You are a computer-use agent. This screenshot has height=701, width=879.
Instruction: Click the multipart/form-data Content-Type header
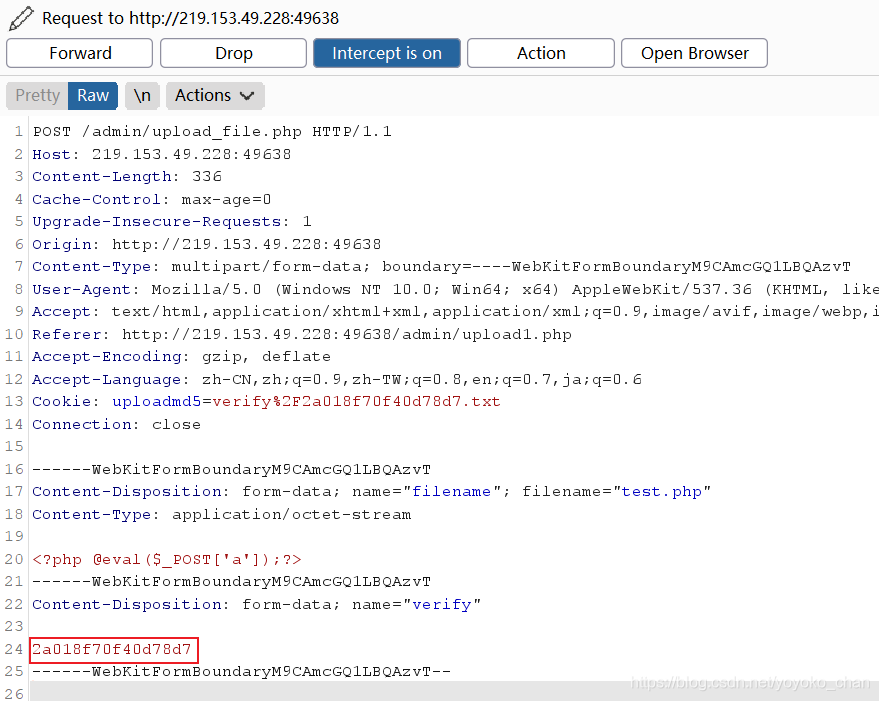[441, 267]
